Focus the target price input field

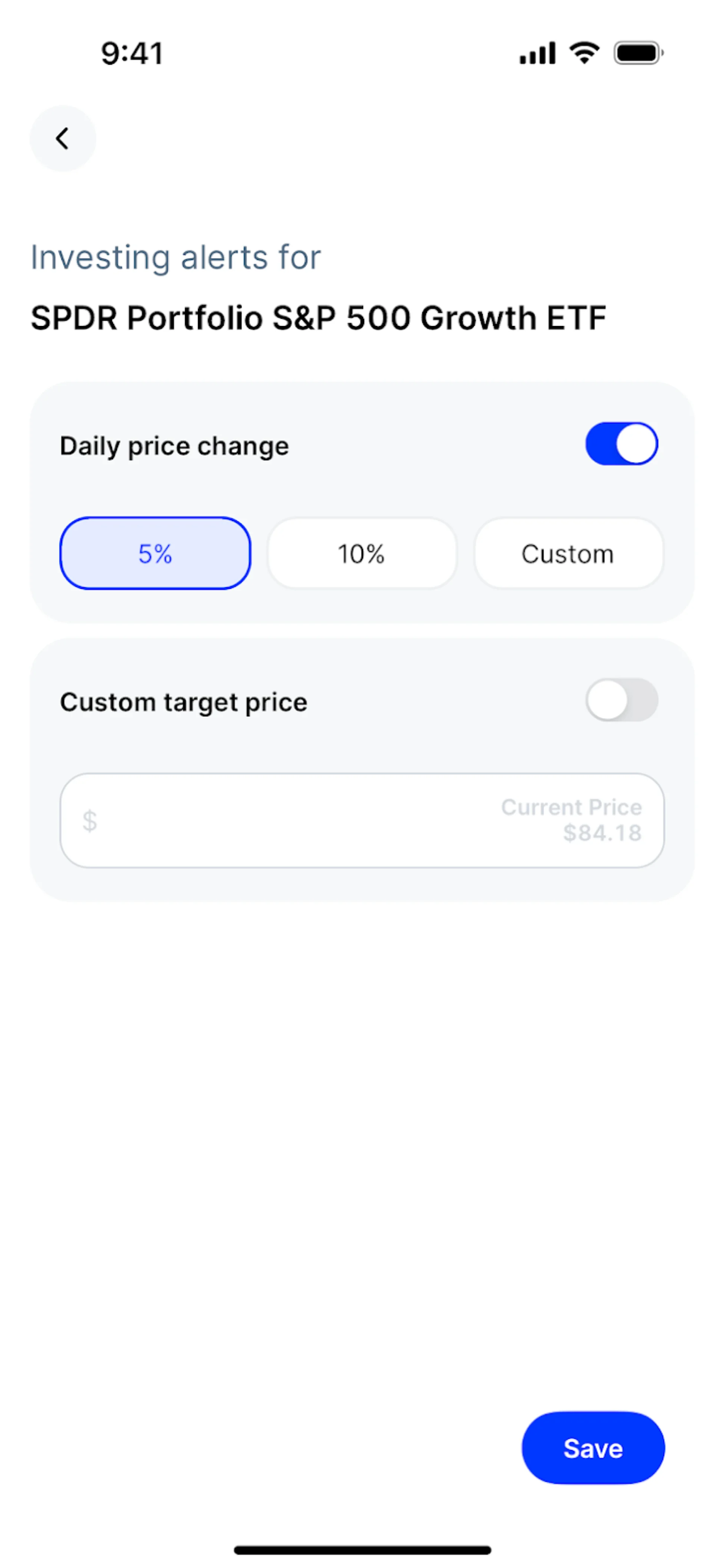point(292,821)
